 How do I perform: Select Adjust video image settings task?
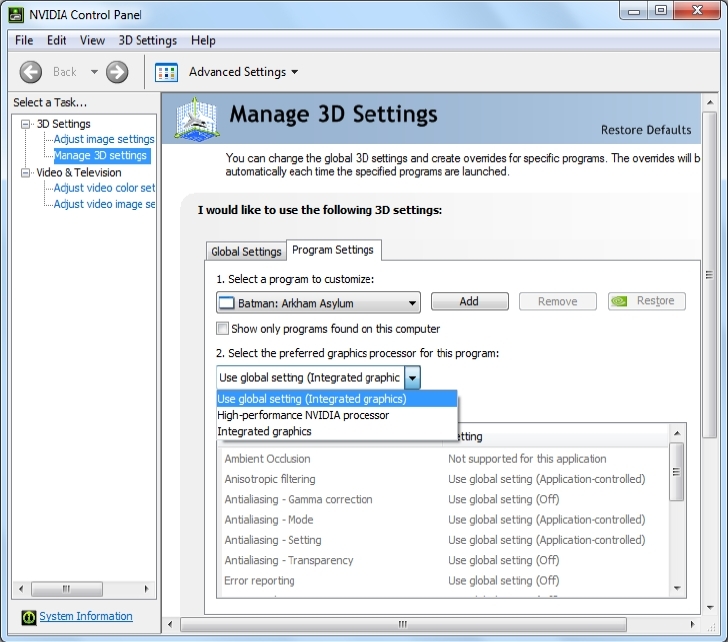(104, 204)
